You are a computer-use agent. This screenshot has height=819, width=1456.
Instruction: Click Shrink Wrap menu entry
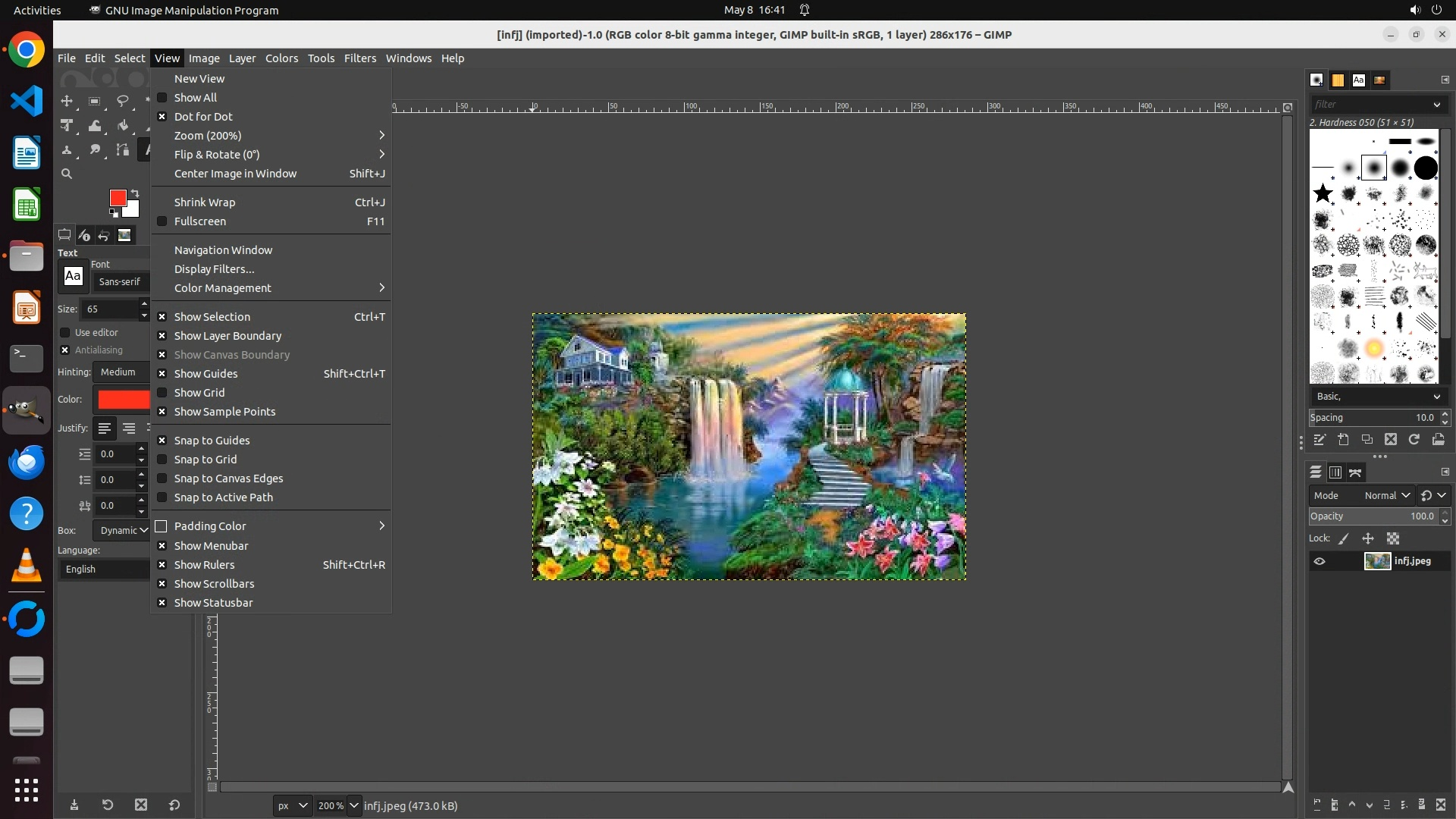click(x=205, y=202)
